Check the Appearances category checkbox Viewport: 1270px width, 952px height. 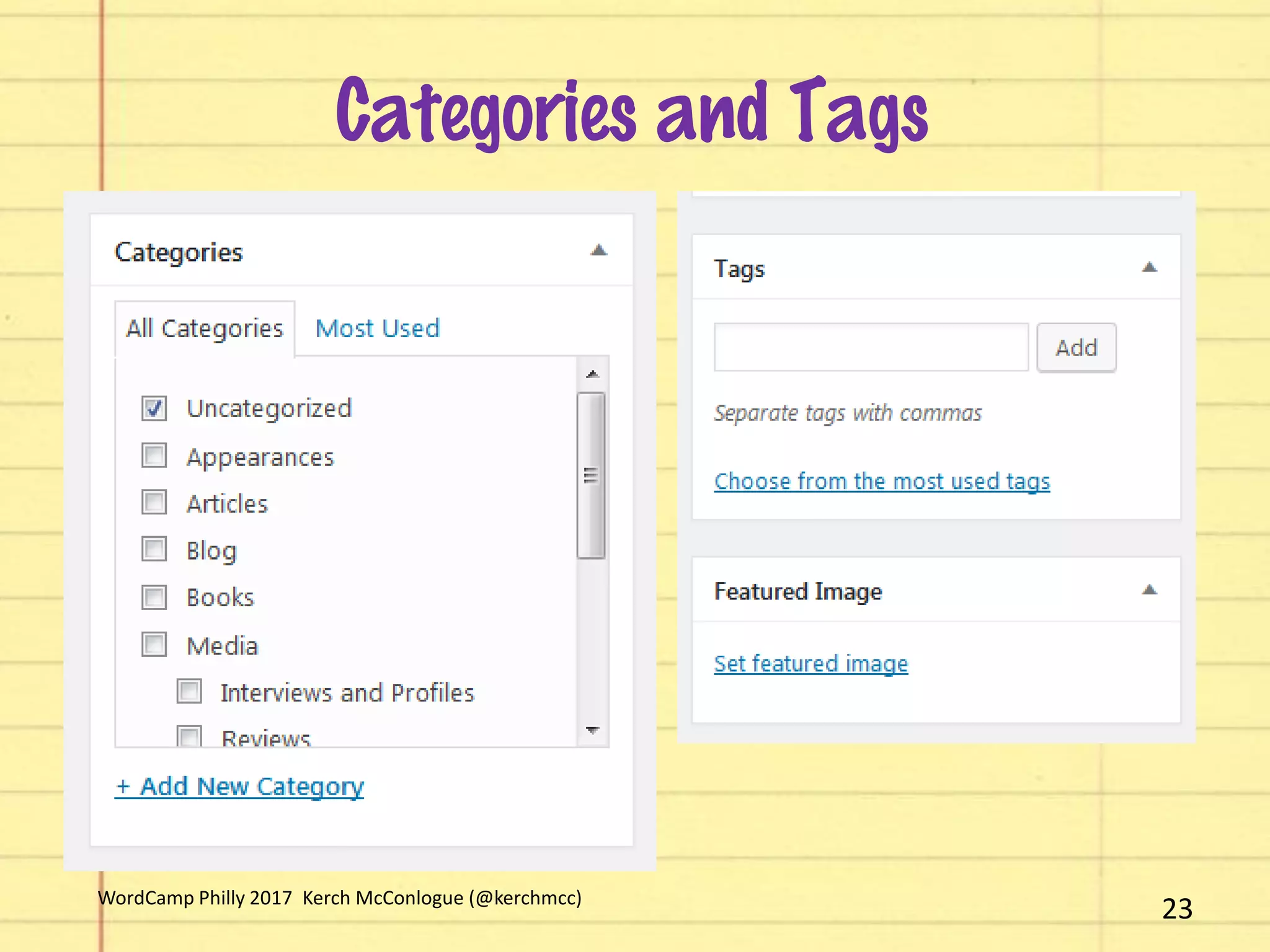click(x=154, y=455)
